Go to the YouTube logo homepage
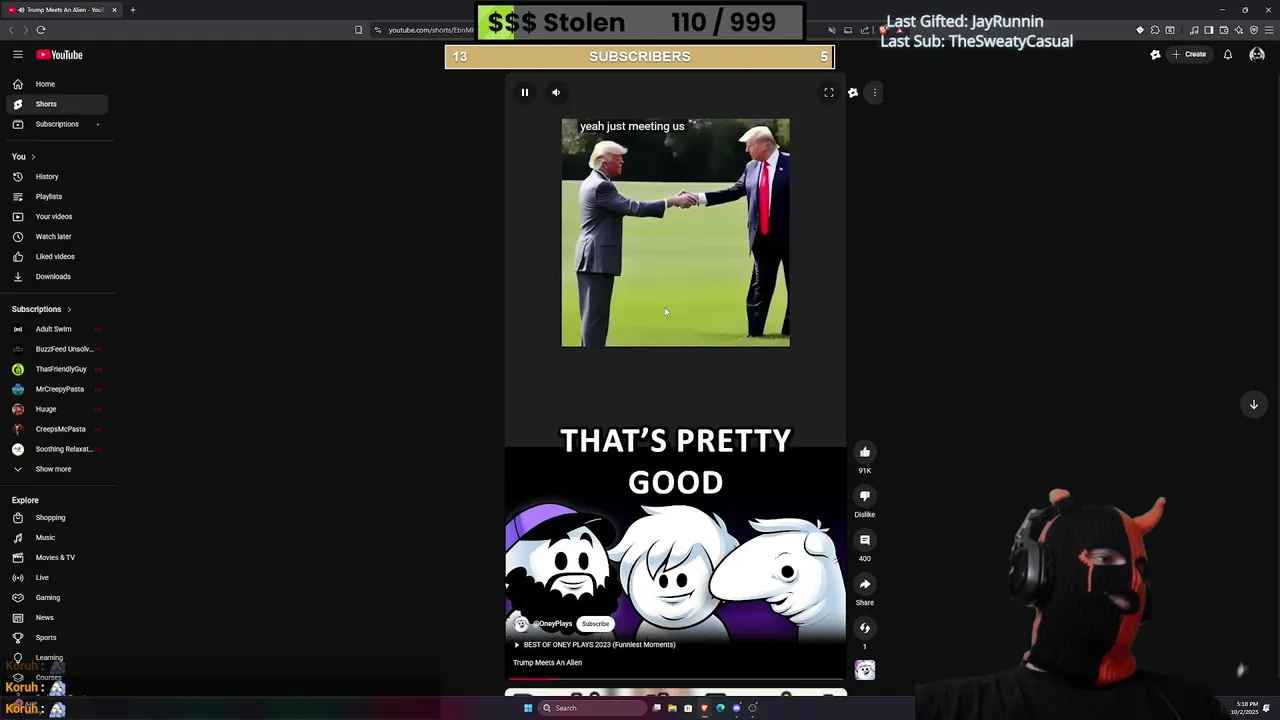 tap(60, 55)
